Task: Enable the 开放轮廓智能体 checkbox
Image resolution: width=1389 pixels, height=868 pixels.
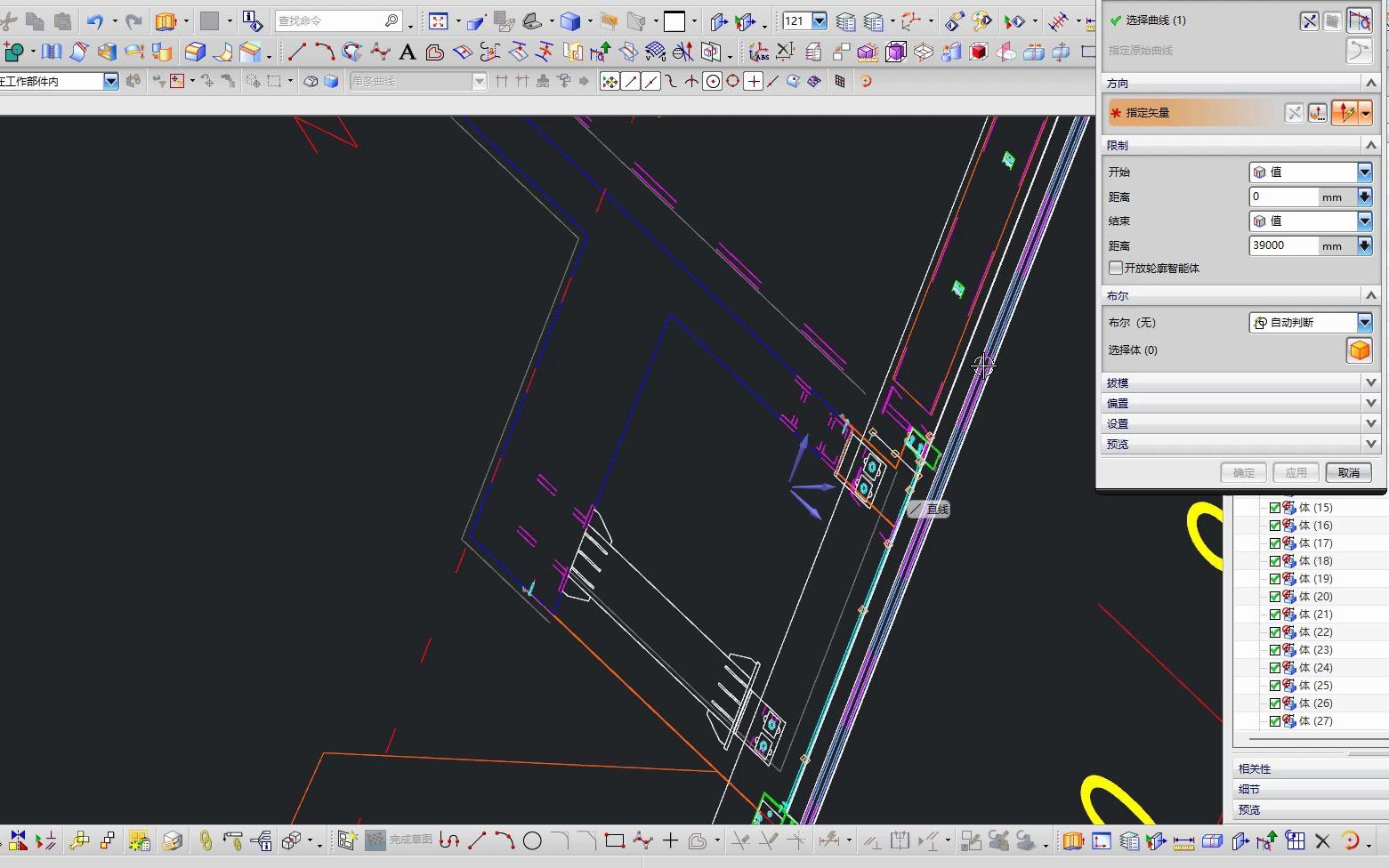Action: (1116, 268)
